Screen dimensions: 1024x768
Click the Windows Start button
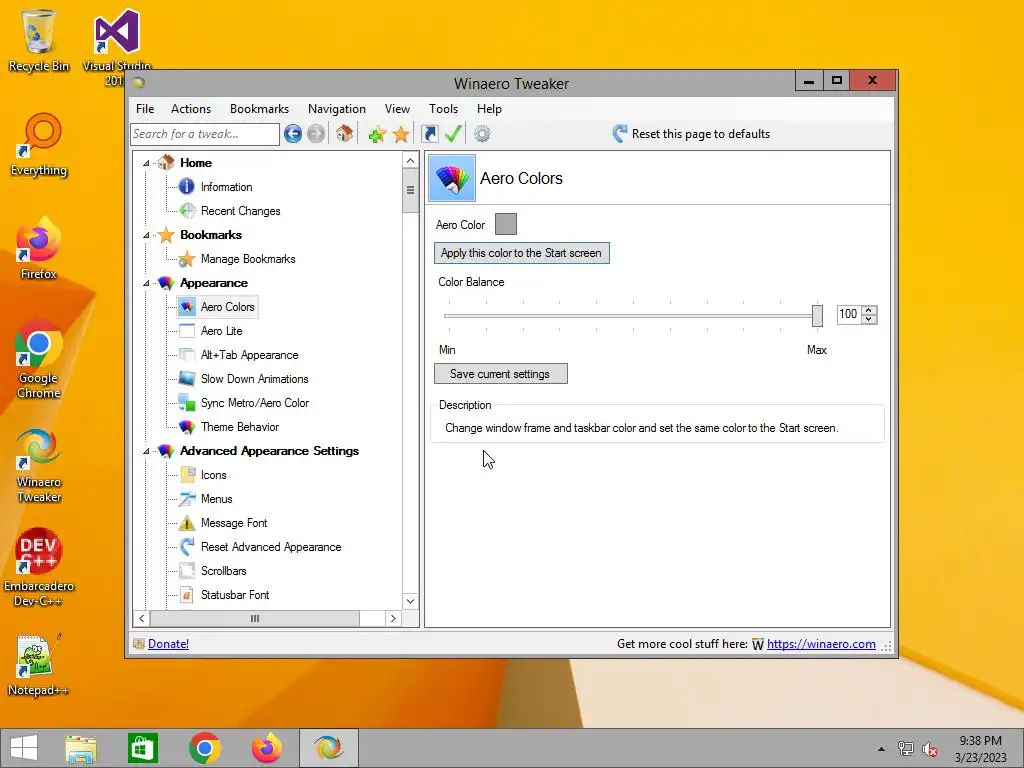point(24,748)
